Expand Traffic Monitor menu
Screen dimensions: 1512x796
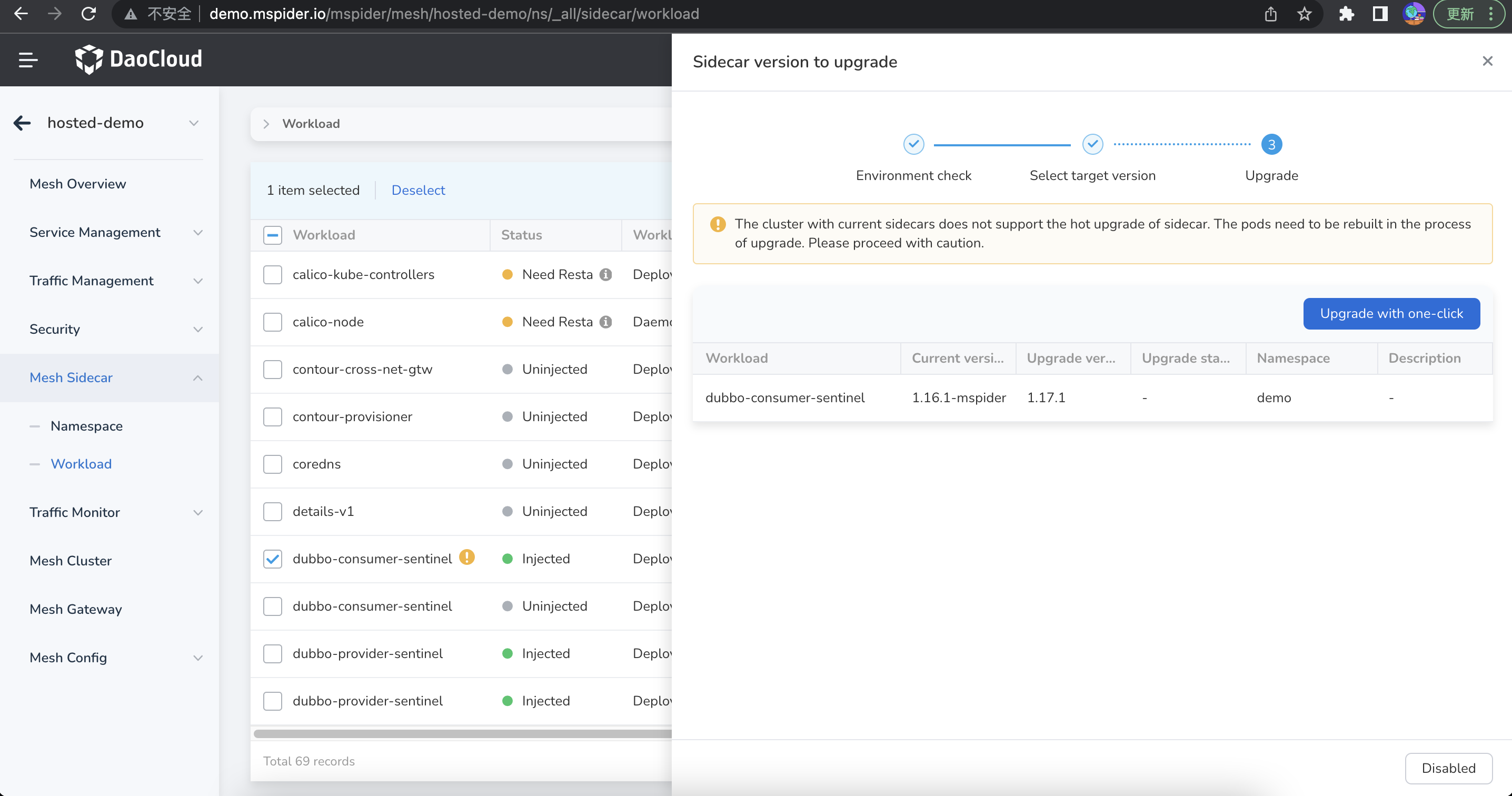109,512
